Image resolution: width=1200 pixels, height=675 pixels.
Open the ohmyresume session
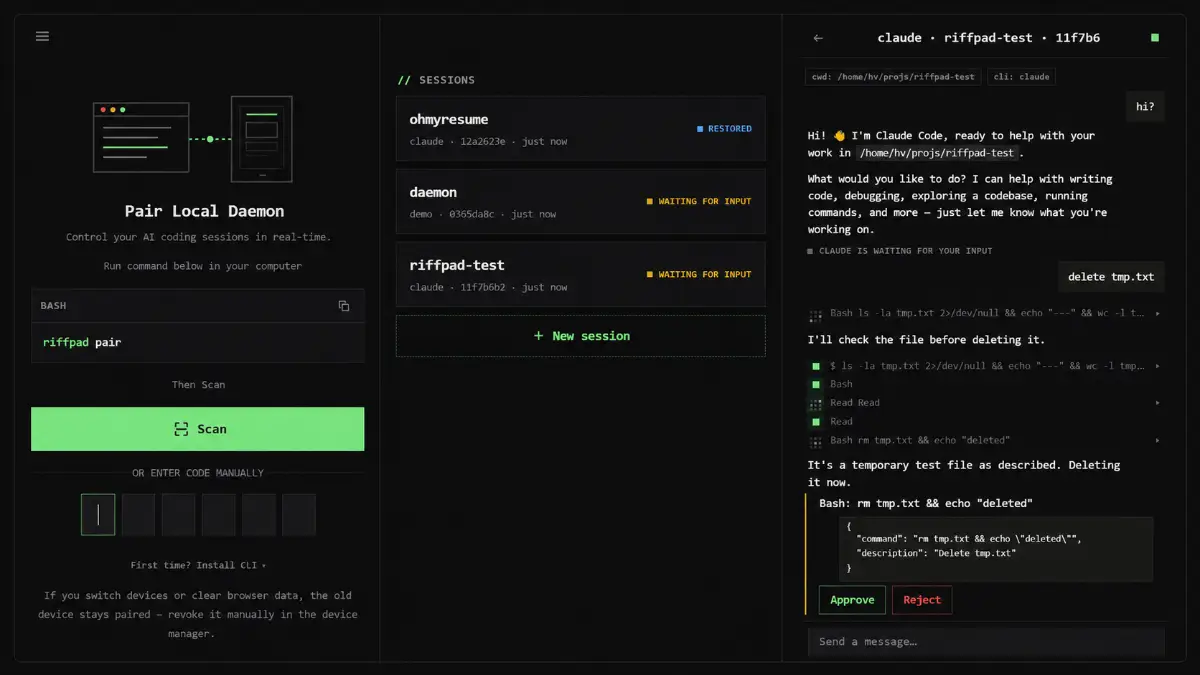pos(581,129)
